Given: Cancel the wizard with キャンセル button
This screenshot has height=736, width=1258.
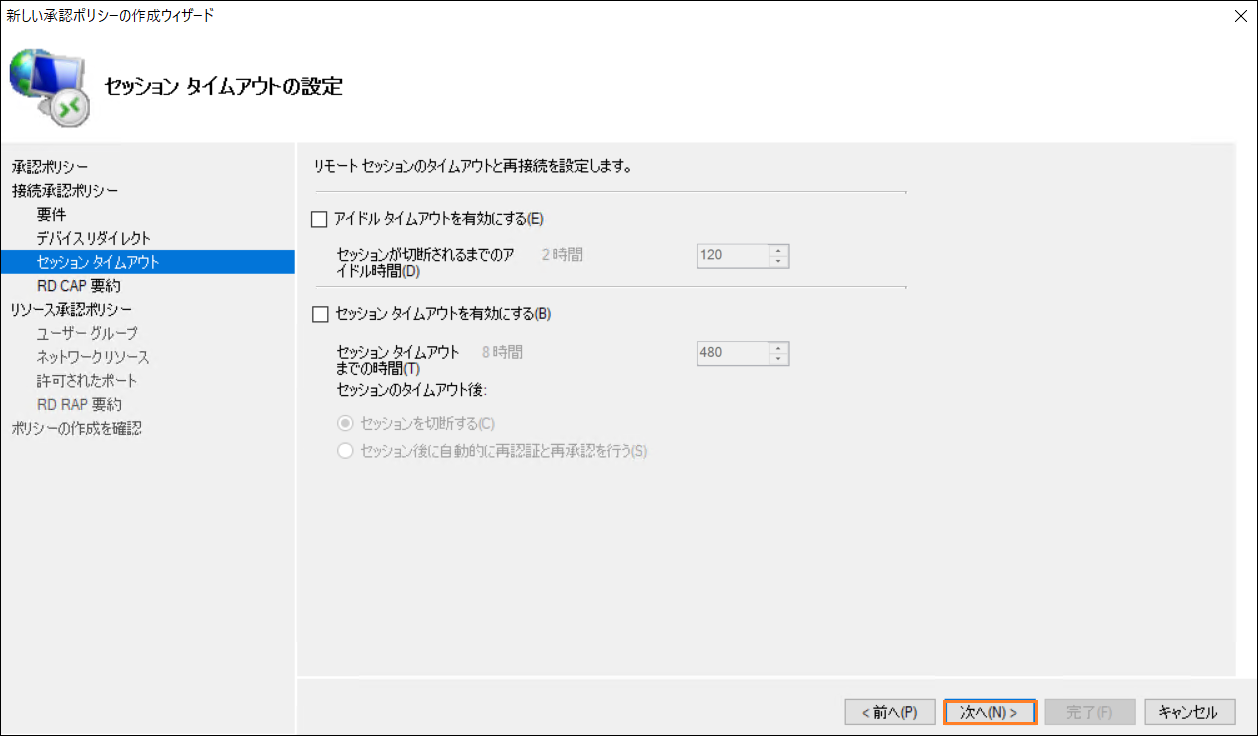Looking at the screenshot, I should (1190, 712).
